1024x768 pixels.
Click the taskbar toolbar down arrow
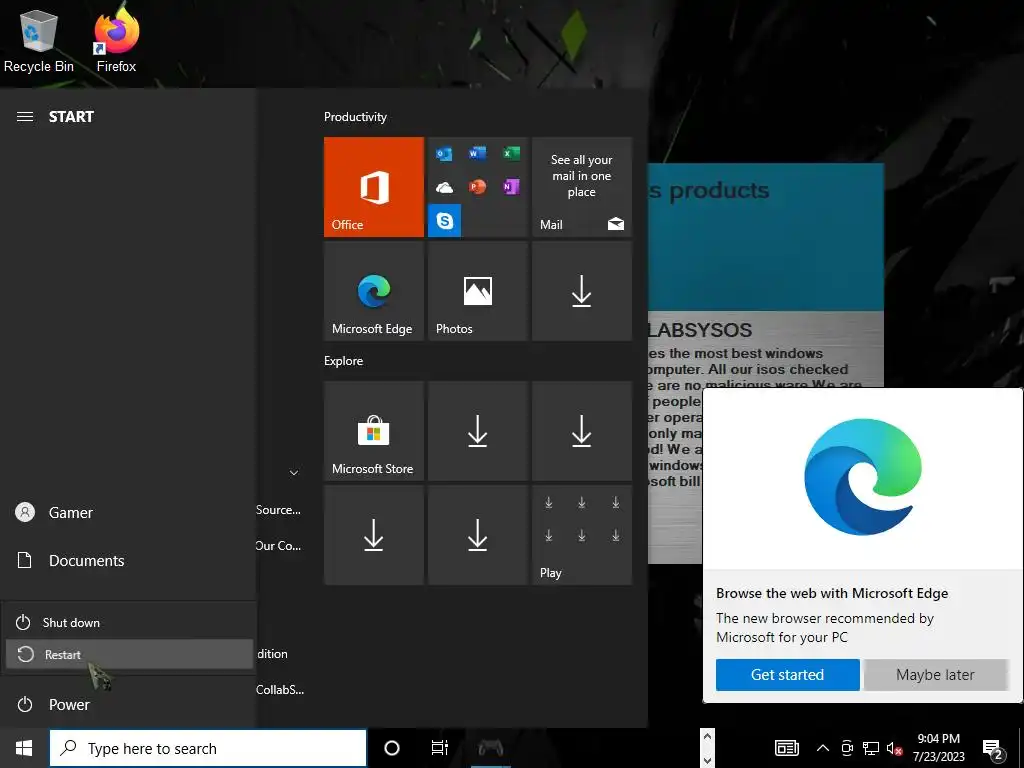707,759
